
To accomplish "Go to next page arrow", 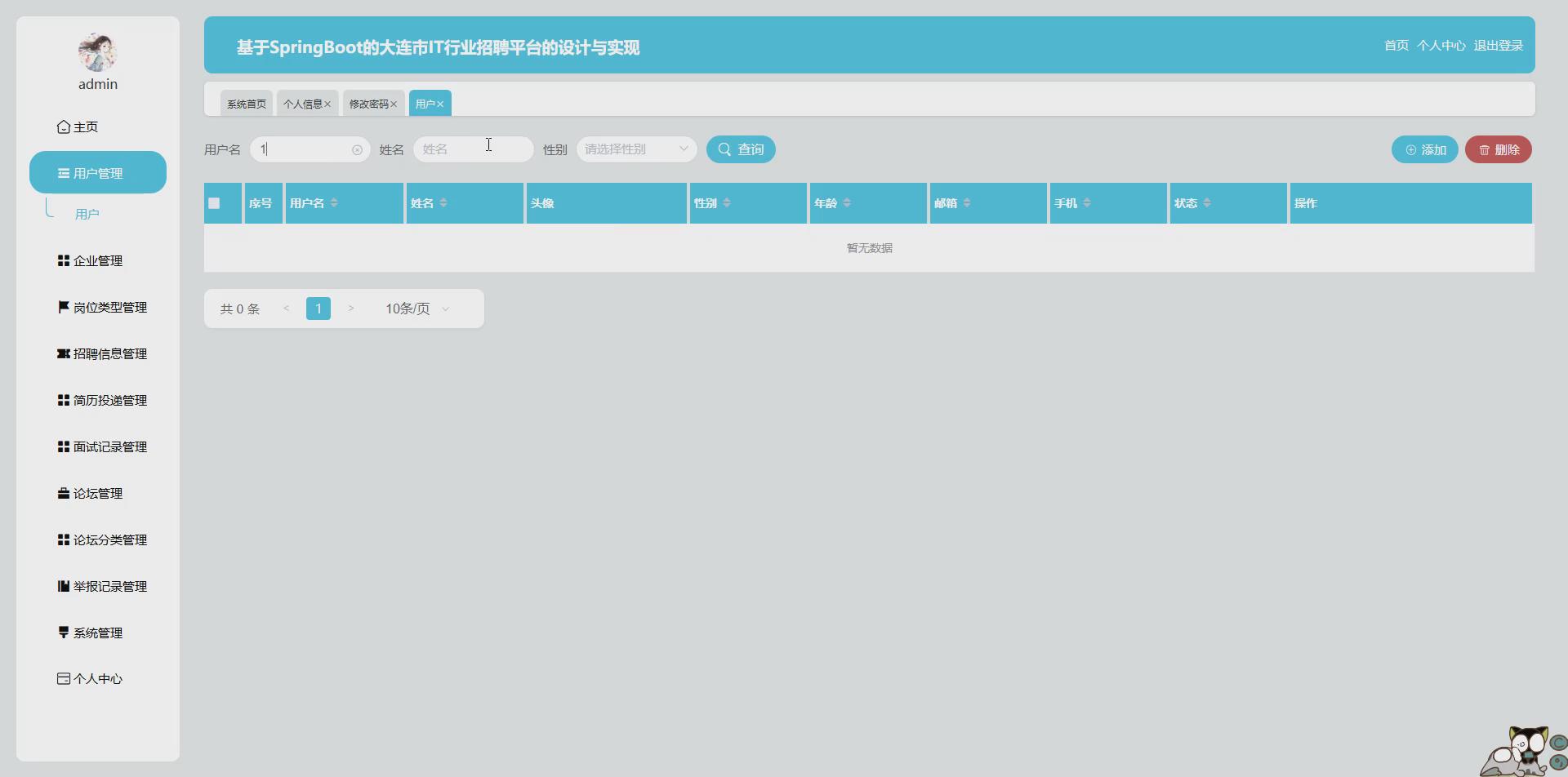I will click(x=351, y=309).
